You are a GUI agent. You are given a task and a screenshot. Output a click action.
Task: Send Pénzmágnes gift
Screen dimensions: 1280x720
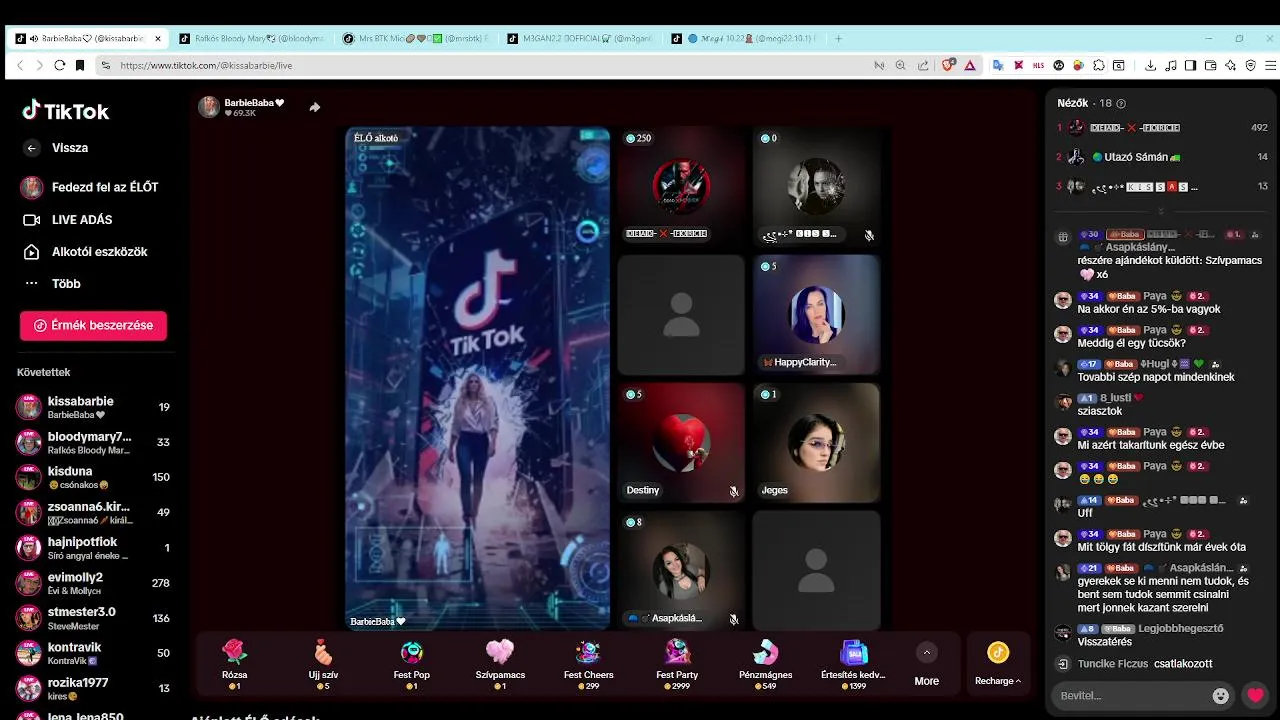coord(765,663)
